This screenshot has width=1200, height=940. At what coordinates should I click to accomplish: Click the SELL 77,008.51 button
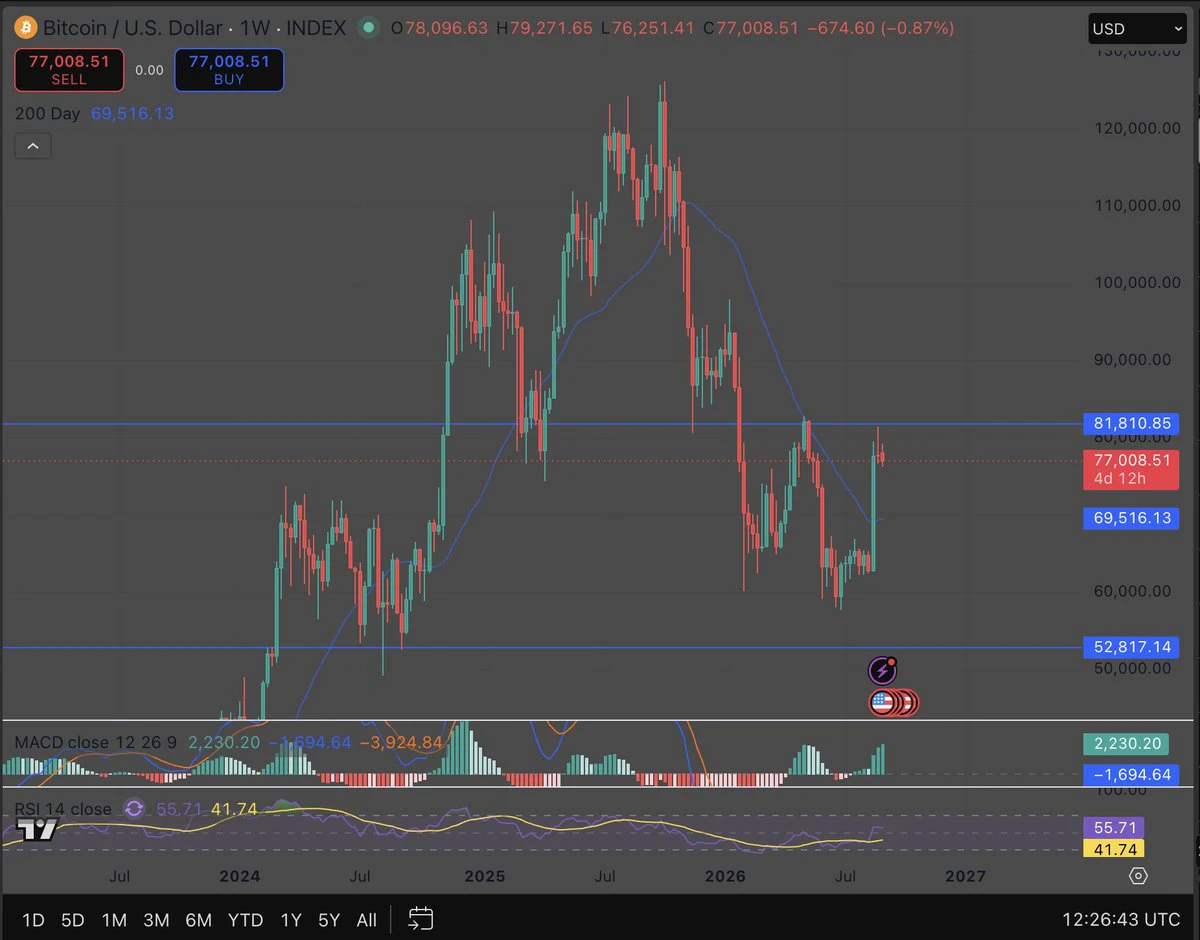[69, 70]
